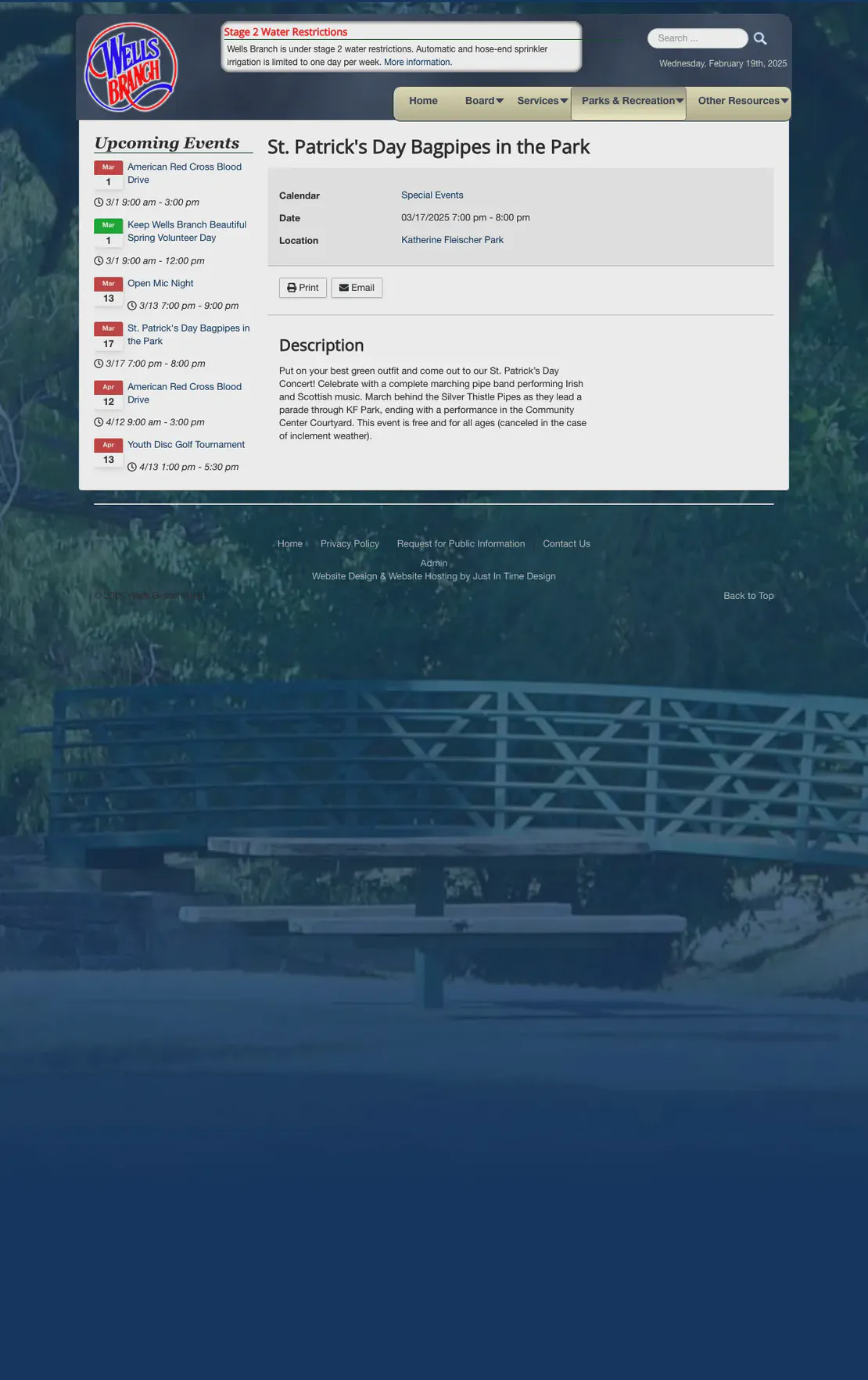Image resolution: width=868 pixels, height=1380 pixels.
Task: Click the green March 1 date badge
Action: (109, 233)
